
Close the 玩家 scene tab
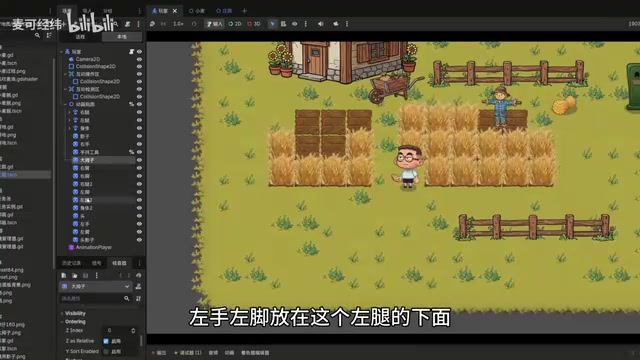175,11
